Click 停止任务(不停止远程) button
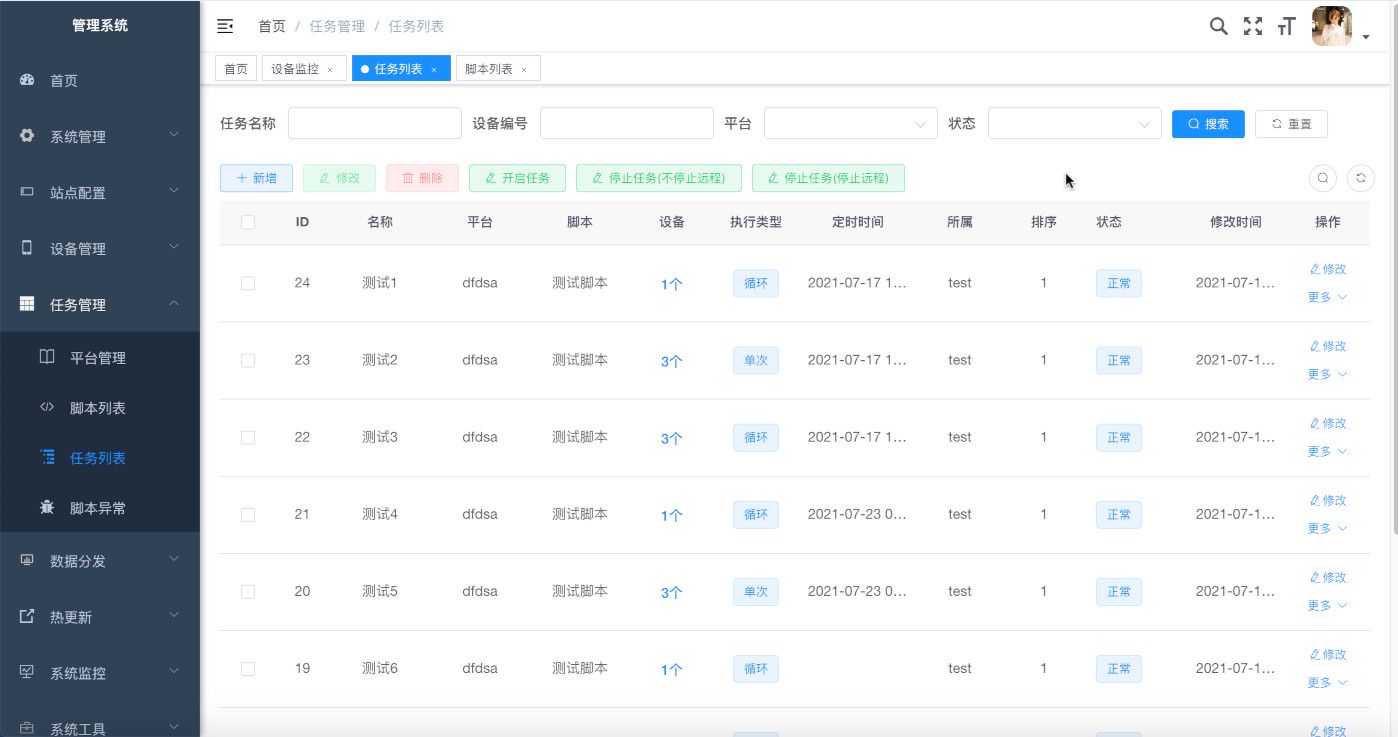 (x=659, y=178)
